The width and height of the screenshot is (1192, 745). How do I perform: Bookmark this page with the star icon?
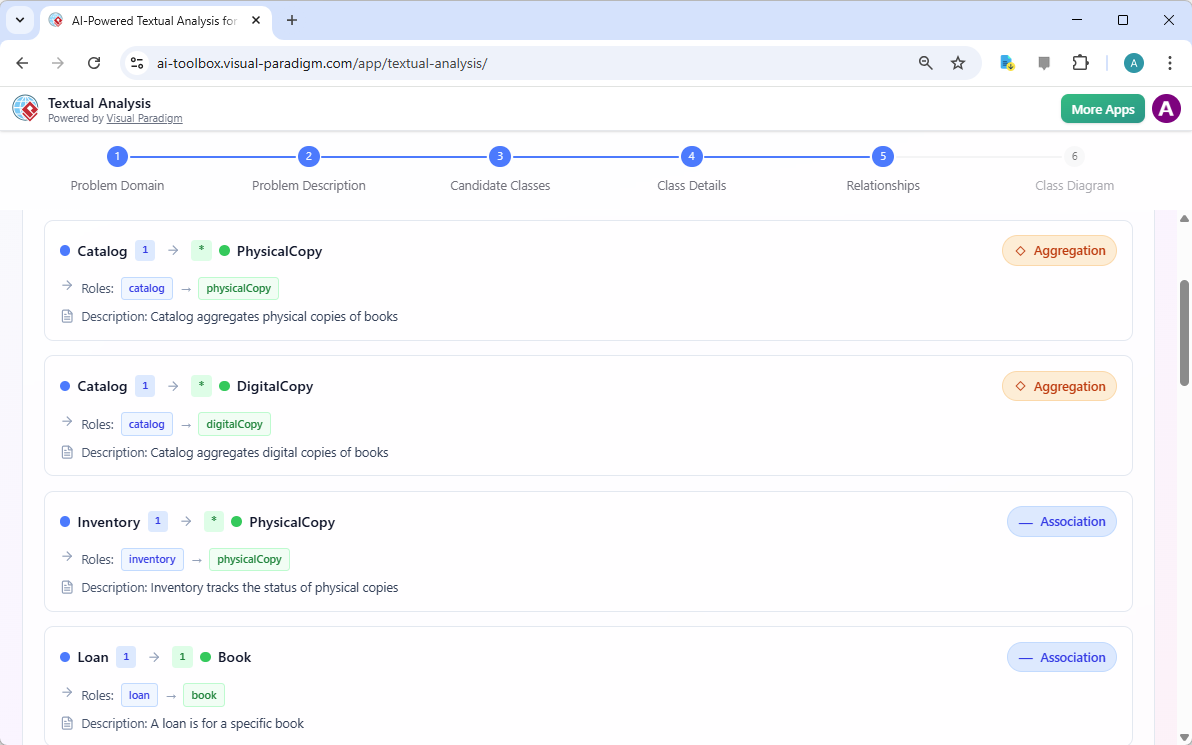click(x=957, y=63)
